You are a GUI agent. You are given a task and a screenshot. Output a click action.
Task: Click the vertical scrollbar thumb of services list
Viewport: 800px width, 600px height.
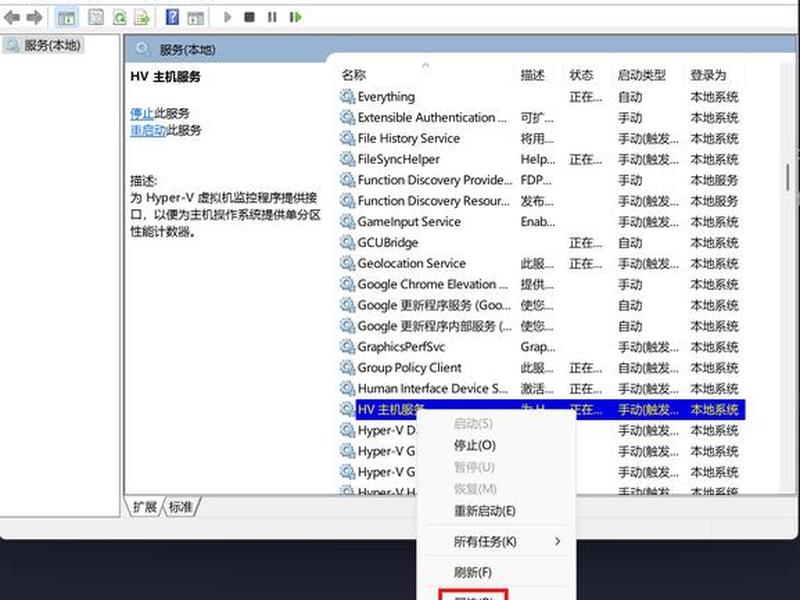(788, 178)
